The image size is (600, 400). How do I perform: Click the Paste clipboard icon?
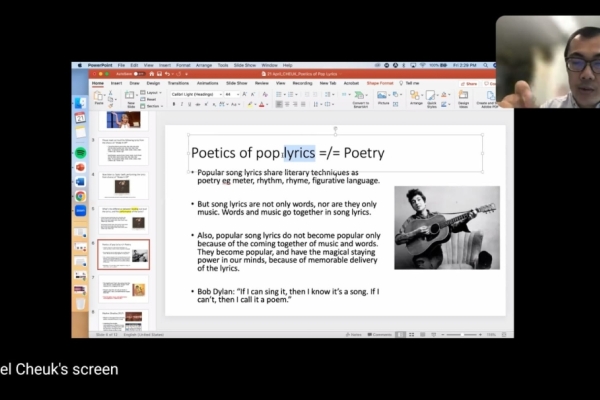98,96
